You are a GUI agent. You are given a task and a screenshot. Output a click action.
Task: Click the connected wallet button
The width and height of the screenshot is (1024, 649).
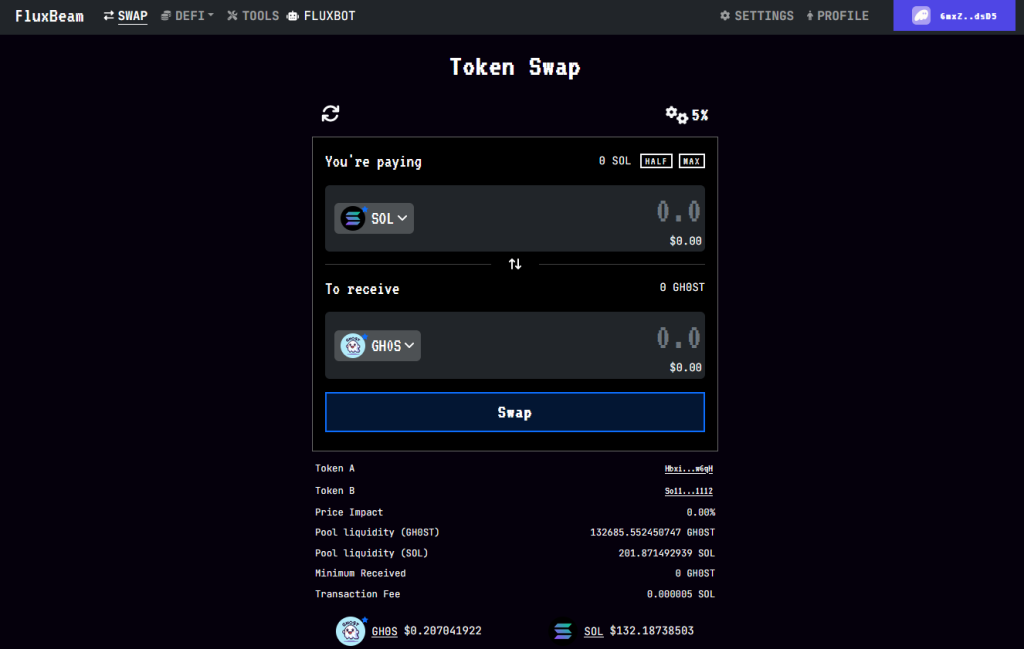(x=954, y=16)
